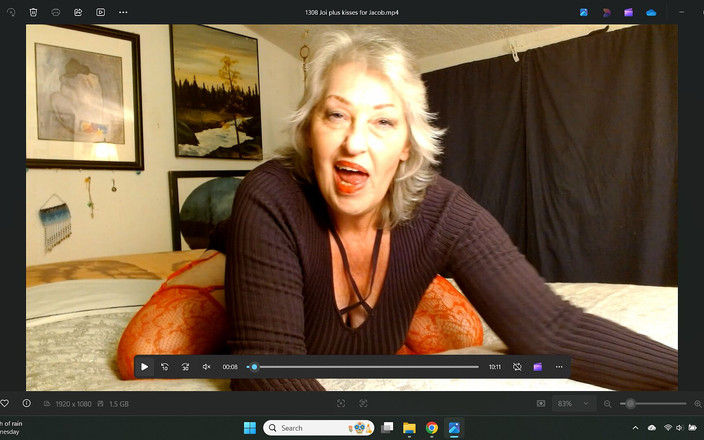704x440 pixels.
Task: Toggle favorite heart icon
Action: click(4, 403)
